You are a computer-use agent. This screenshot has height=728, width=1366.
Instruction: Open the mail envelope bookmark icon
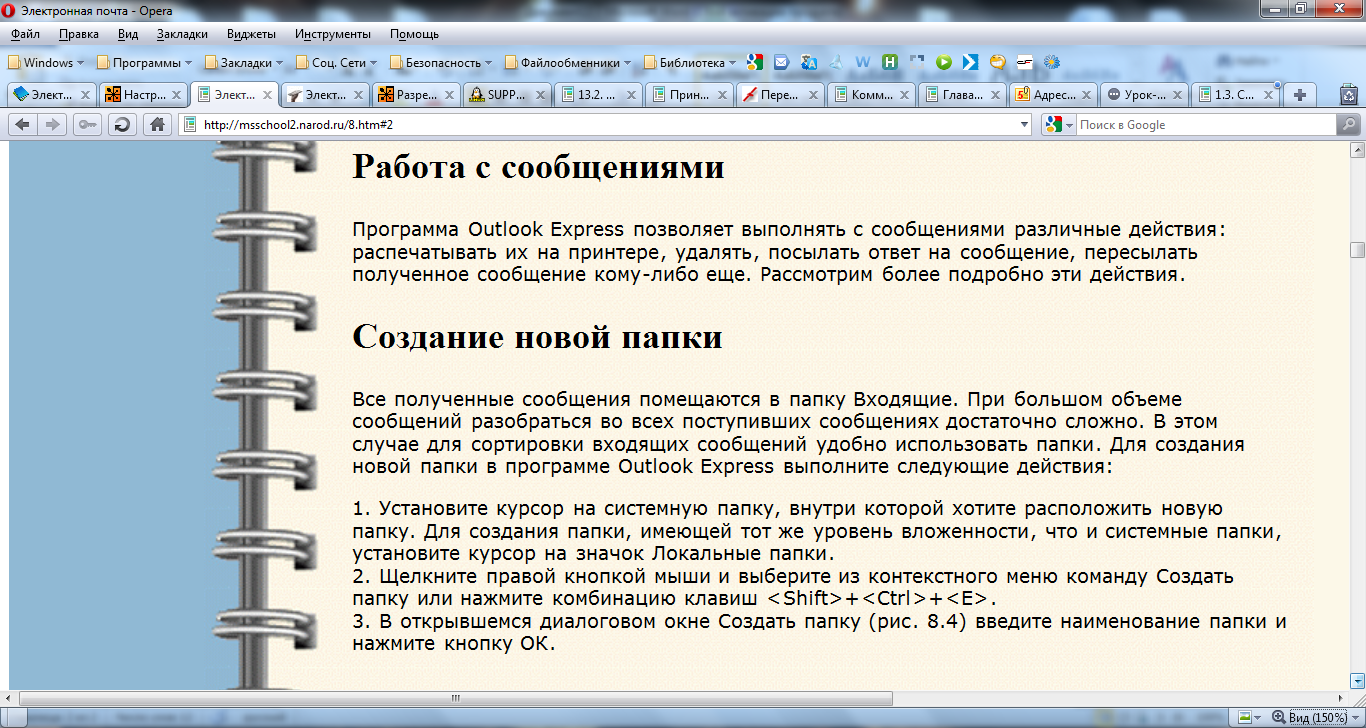tap(782, 62)
